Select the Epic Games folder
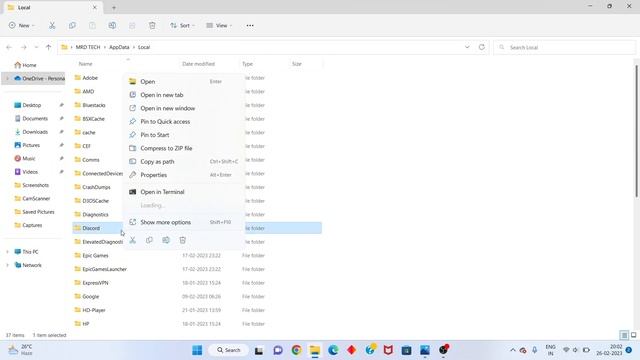This screenshot has width=640, height=360. point(91,256)
